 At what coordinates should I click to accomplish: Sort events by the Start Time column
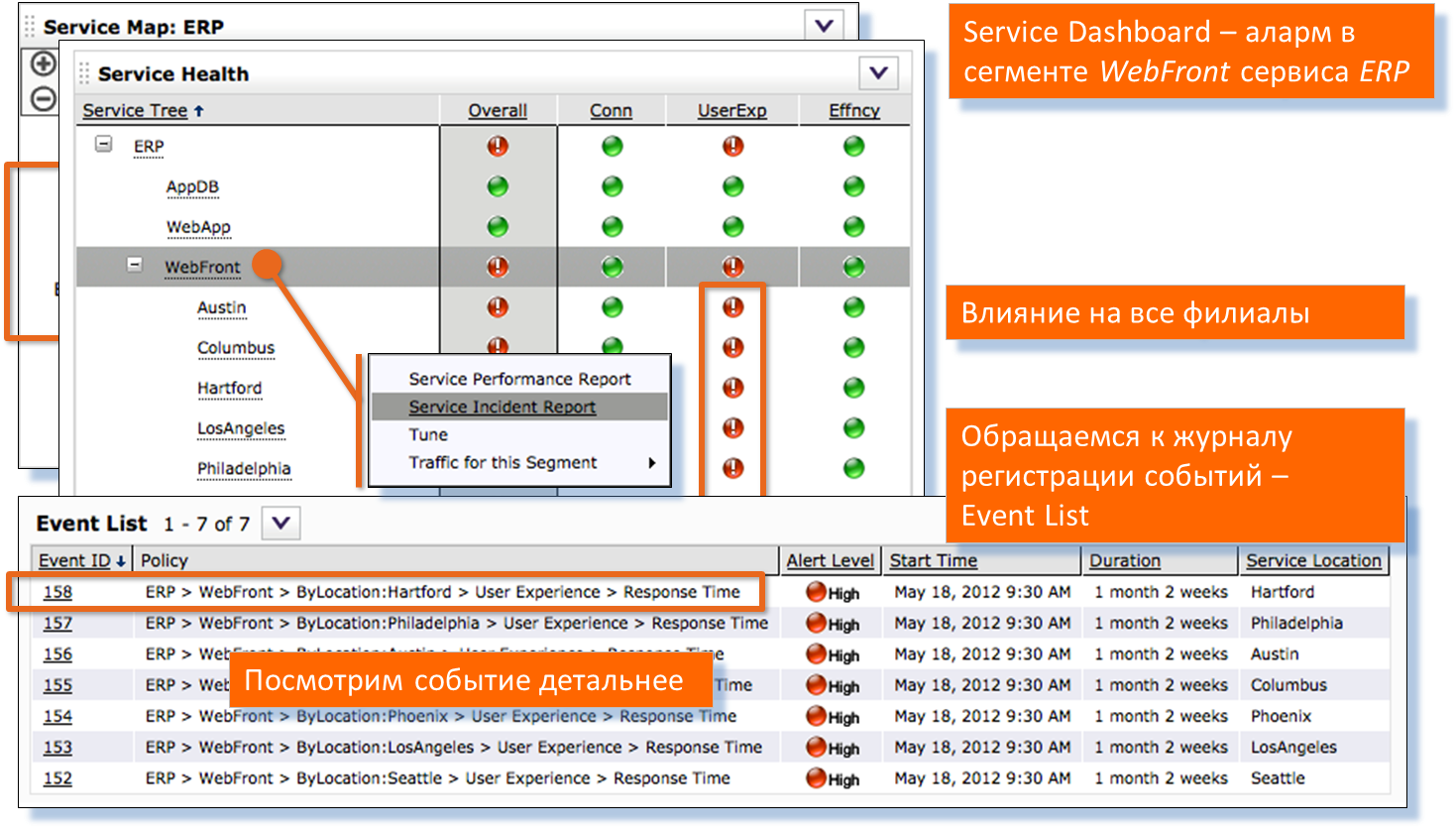coord(934,560)
